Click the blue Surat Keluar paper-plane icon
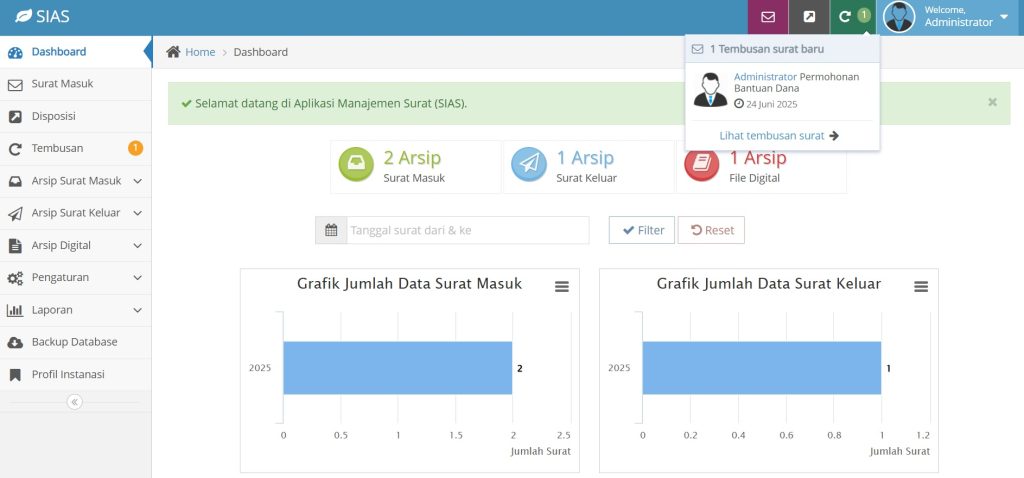This screenshot has width=1024, height=478. pyautogui.click(x=528, y=164)
